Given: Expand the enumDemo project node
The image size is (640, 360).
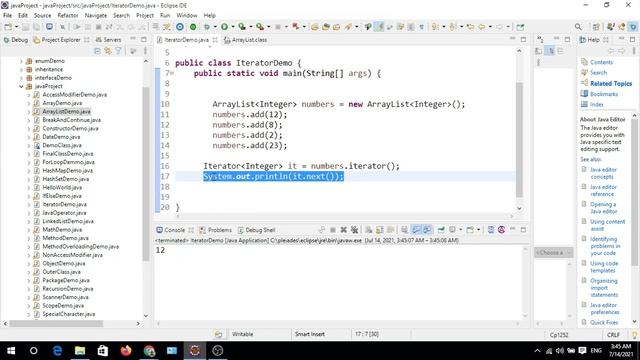Looking at the screenshot, I should click(21, 61).
